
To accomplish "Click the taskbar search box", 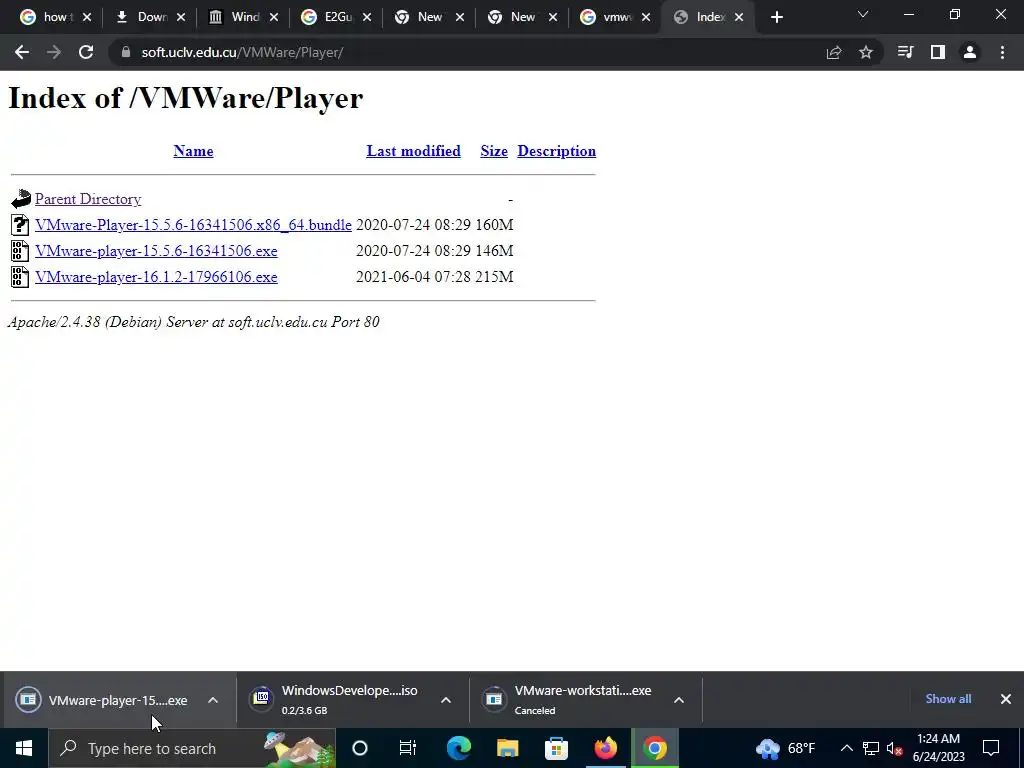I will point(191,748).
